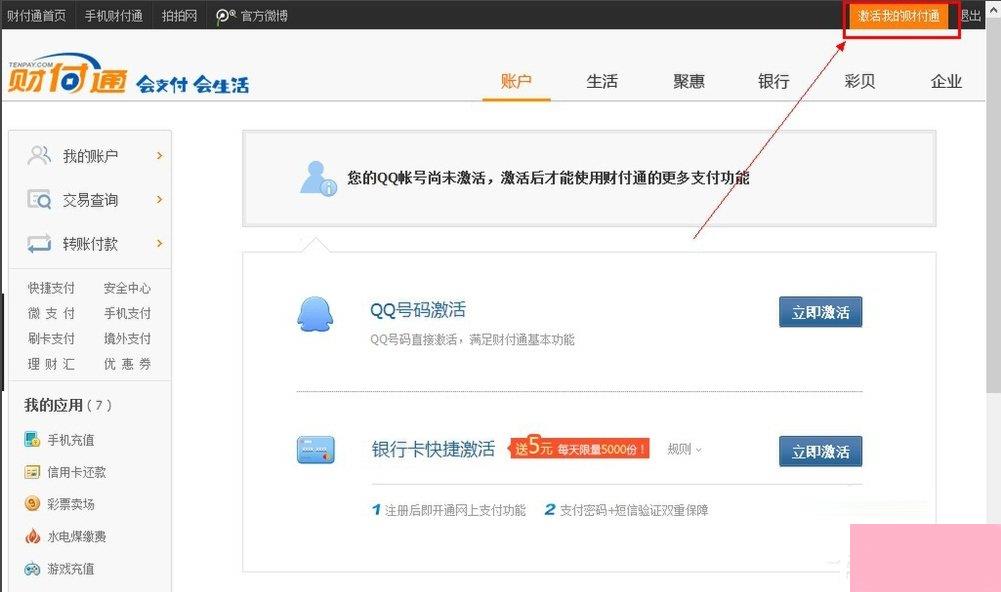Click the 退出 link

971,16
